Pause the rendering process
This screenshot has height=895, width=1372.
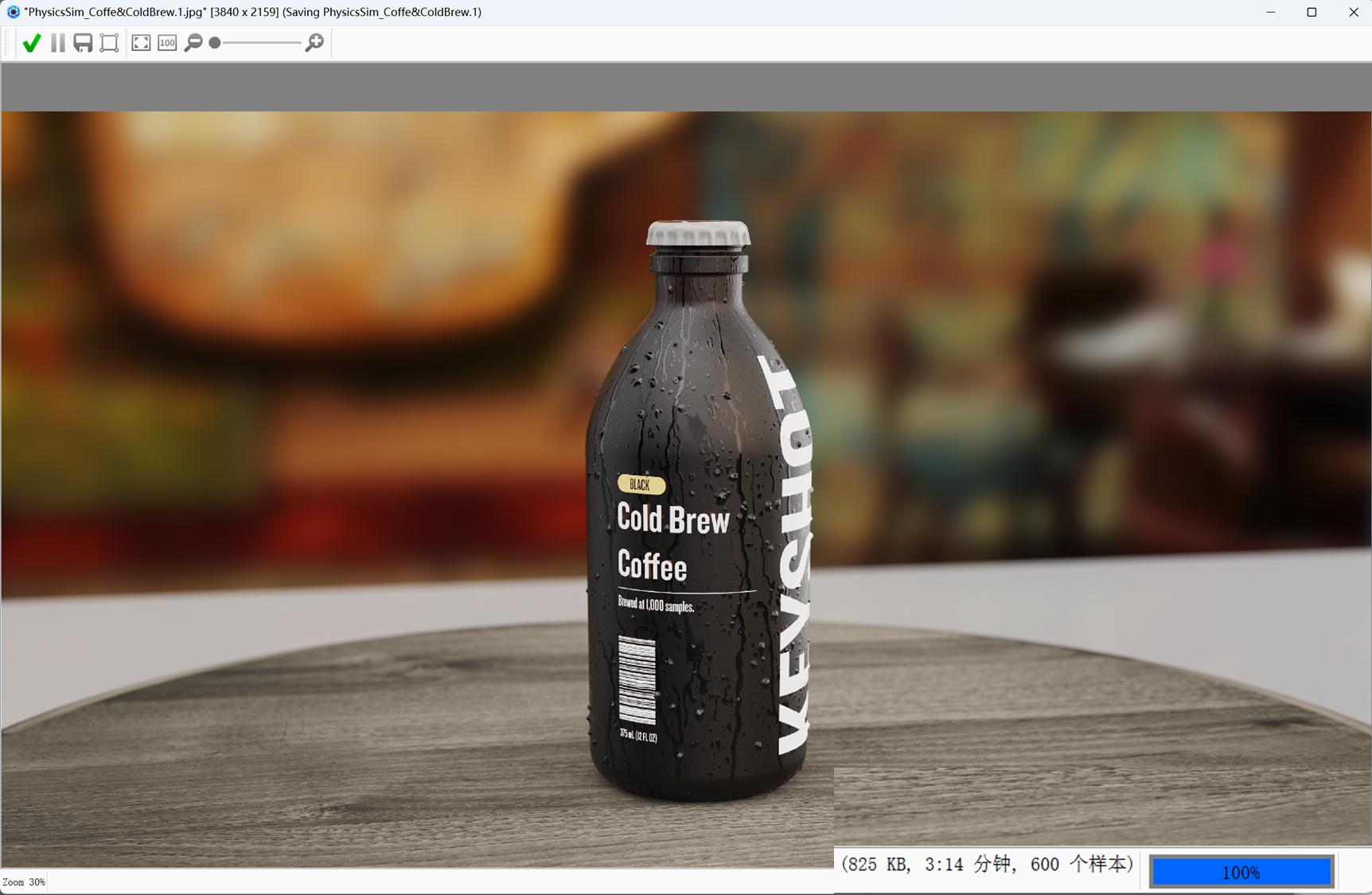click(57, 43)
